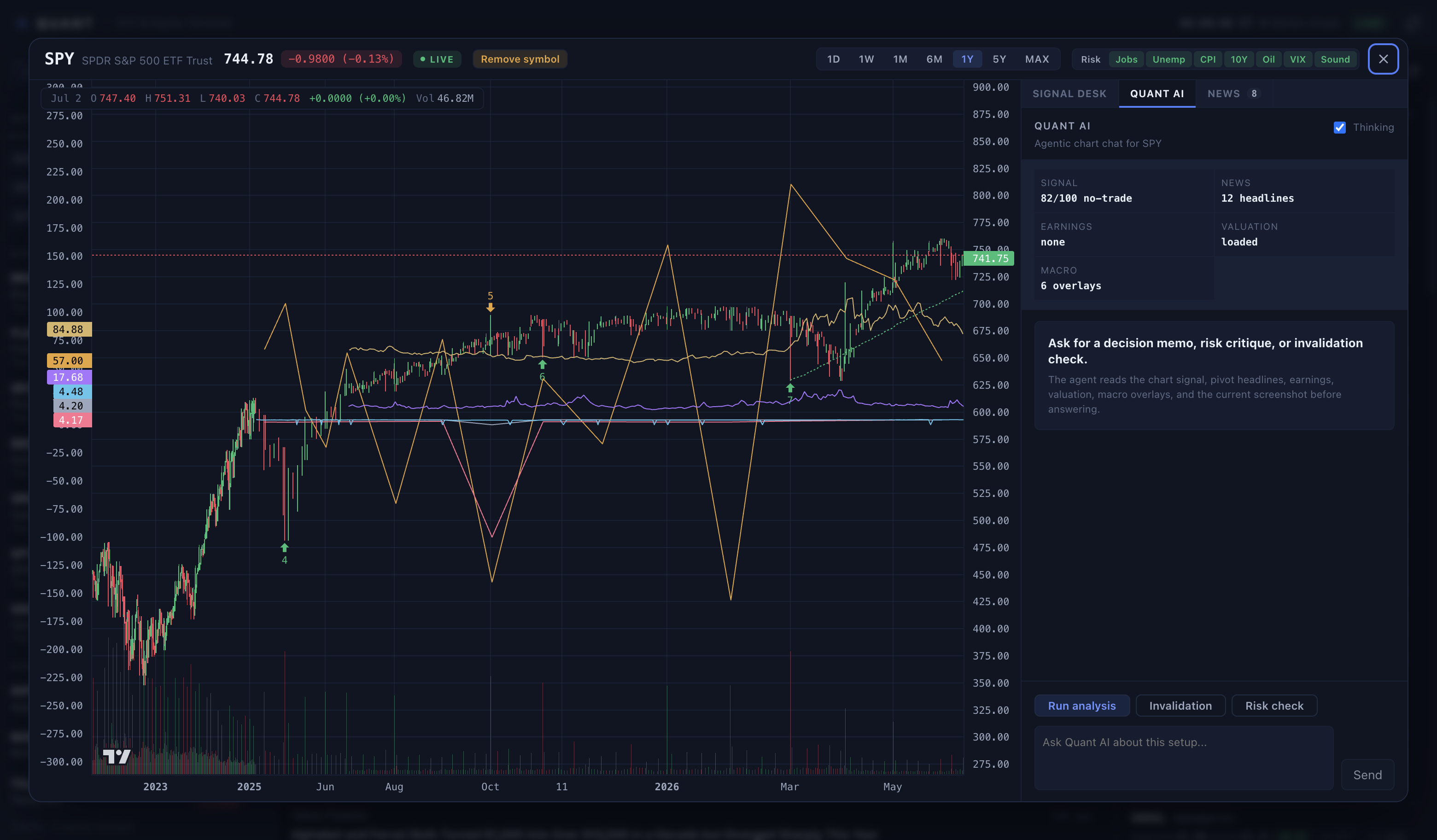1437x840 pixels.
Task: Click the 744.78 price in header
Action: pos(249,59)
